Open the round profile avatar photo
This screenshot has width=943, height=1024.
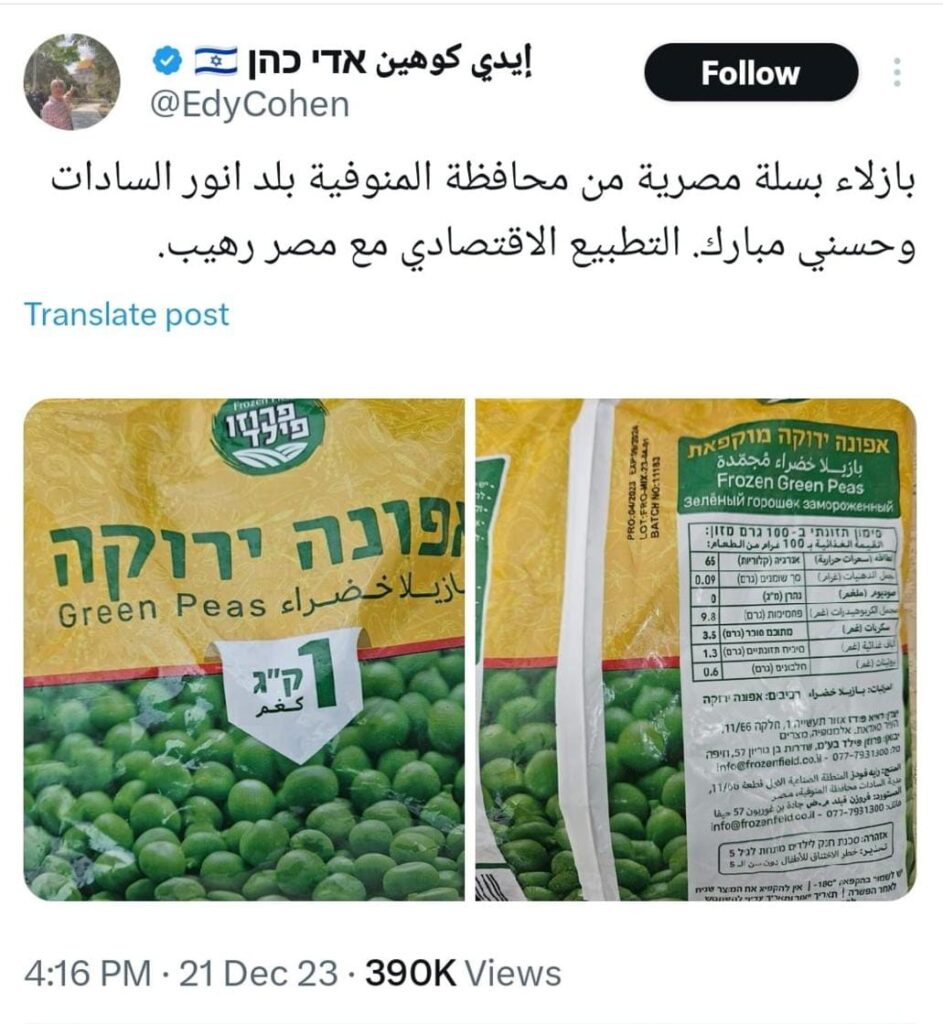72,82
